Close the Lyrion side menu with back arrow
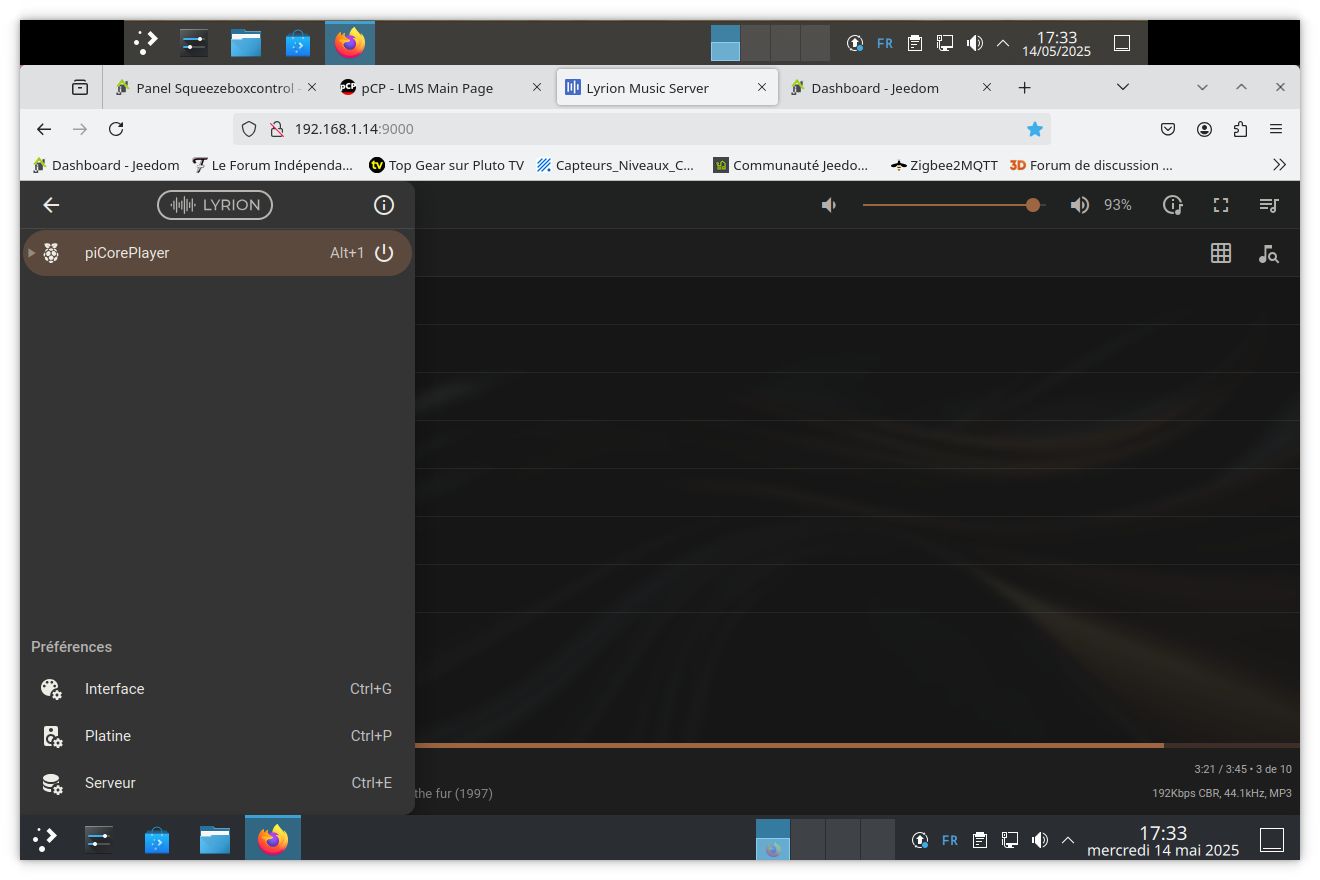 (x=51, y=205)
